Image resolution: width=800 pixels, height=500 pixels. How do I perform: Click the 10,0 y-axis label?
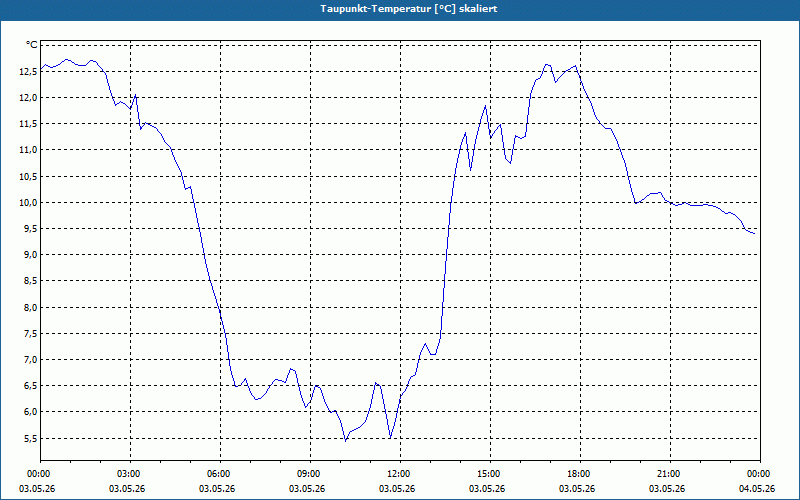tap(28, 203)
